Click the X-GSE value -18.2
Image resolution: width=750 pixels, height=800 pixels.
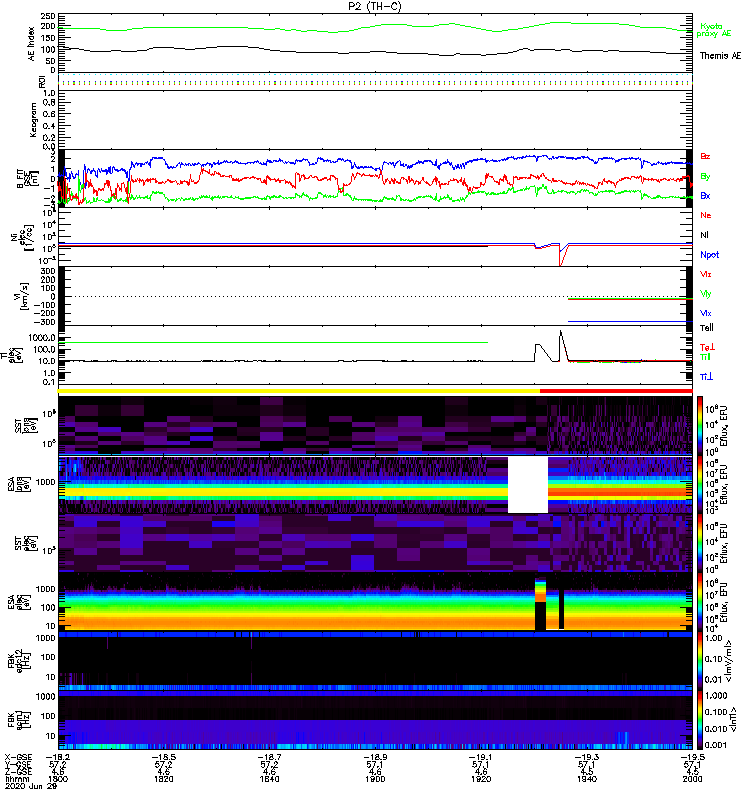point(58,757)
